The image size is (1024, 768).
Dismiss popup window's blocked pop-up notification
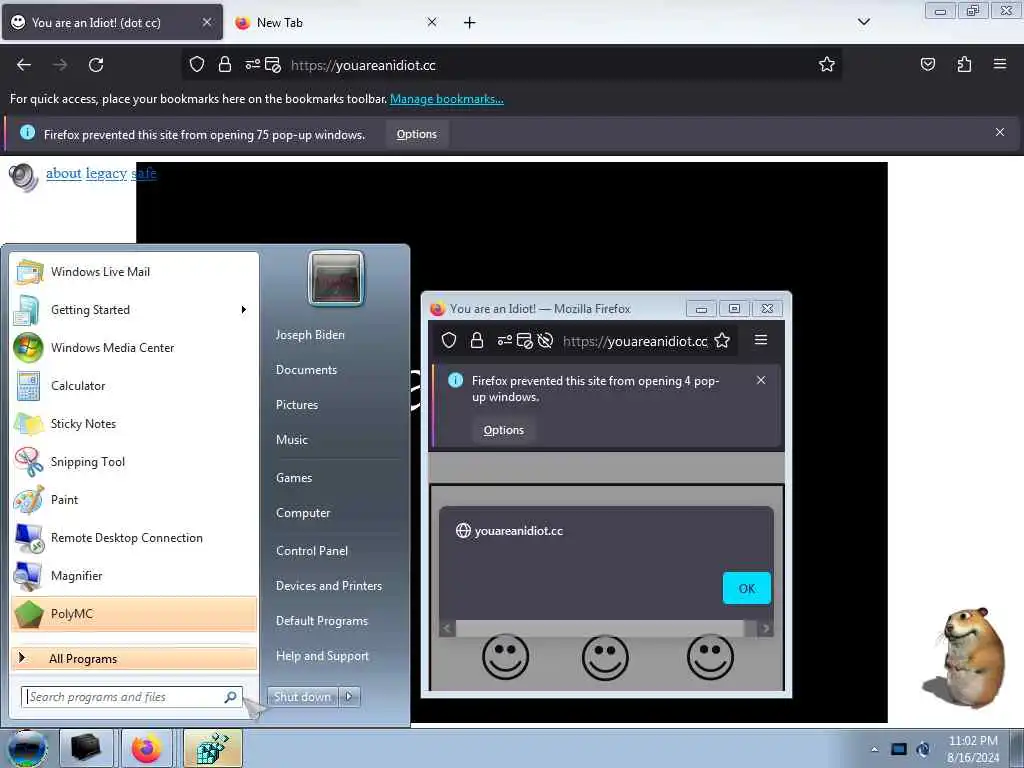click(x=761, y=380)
